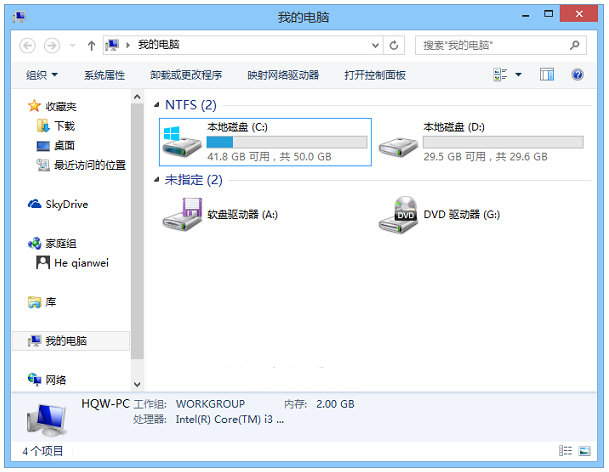This screenshot has height=472, width=609.
Task: Open the 组织 menu
Action: [x=42, y=75]
